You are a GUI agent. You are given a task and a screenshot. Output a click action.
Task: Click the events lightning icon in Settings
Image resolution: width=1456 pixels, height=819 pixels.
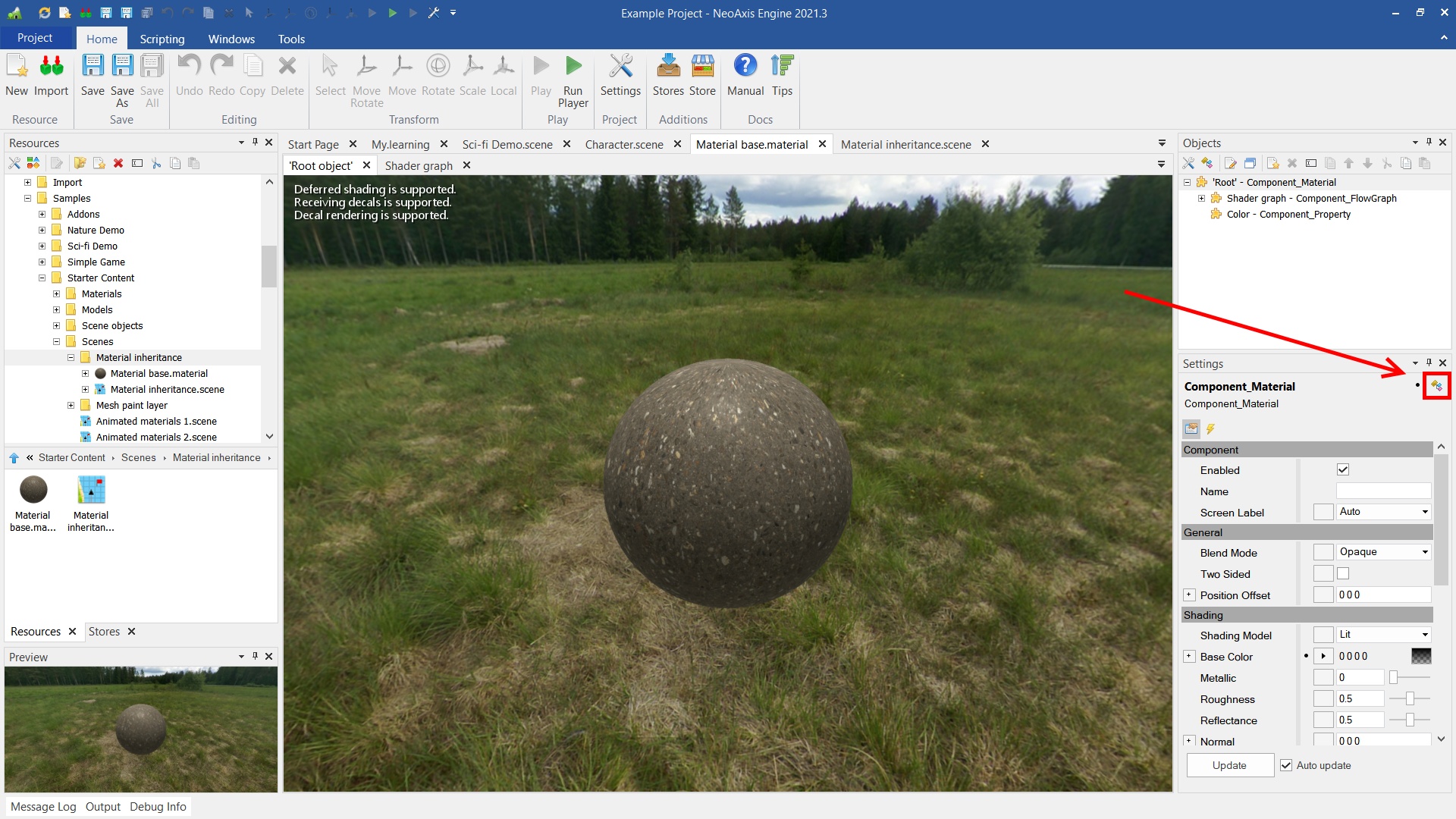coord(1211,429)
